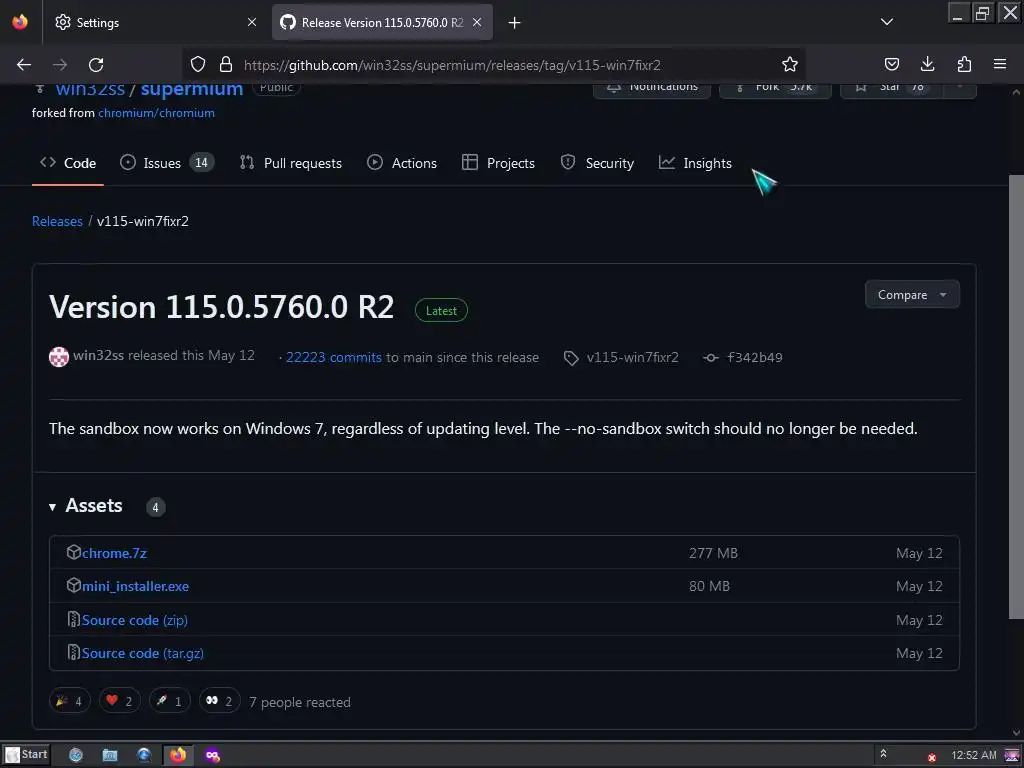This screenshot has width=1024, height=768.
Task: Collapse the Assets section triangle
Action: (52, 507)
